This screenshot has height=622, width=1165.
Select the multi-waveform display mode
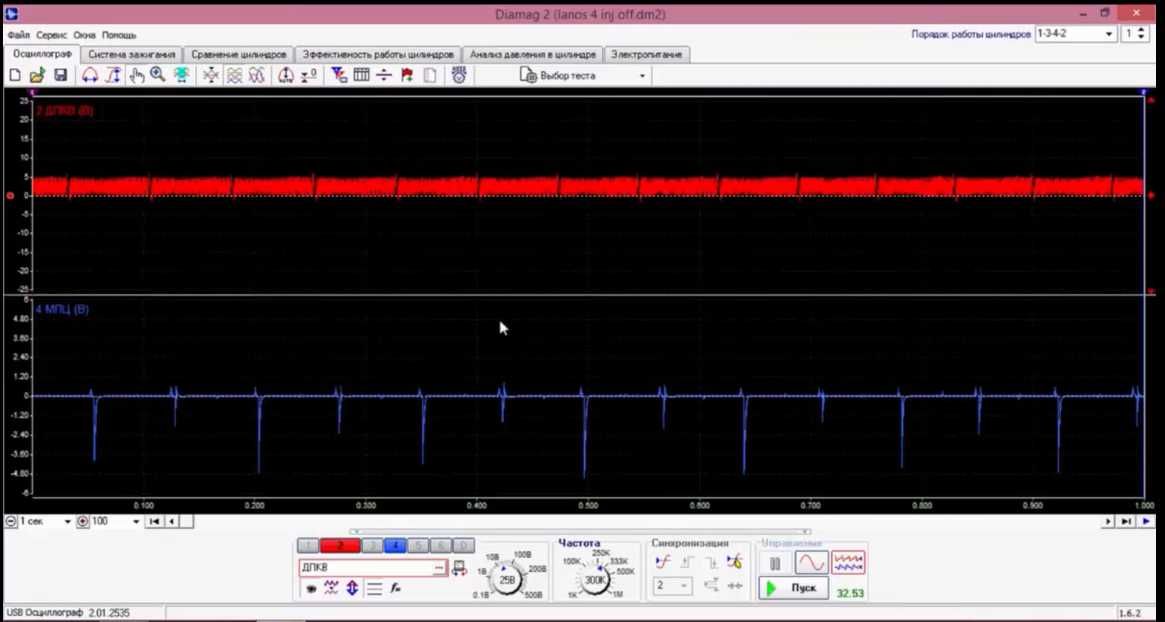coord(848,563)
